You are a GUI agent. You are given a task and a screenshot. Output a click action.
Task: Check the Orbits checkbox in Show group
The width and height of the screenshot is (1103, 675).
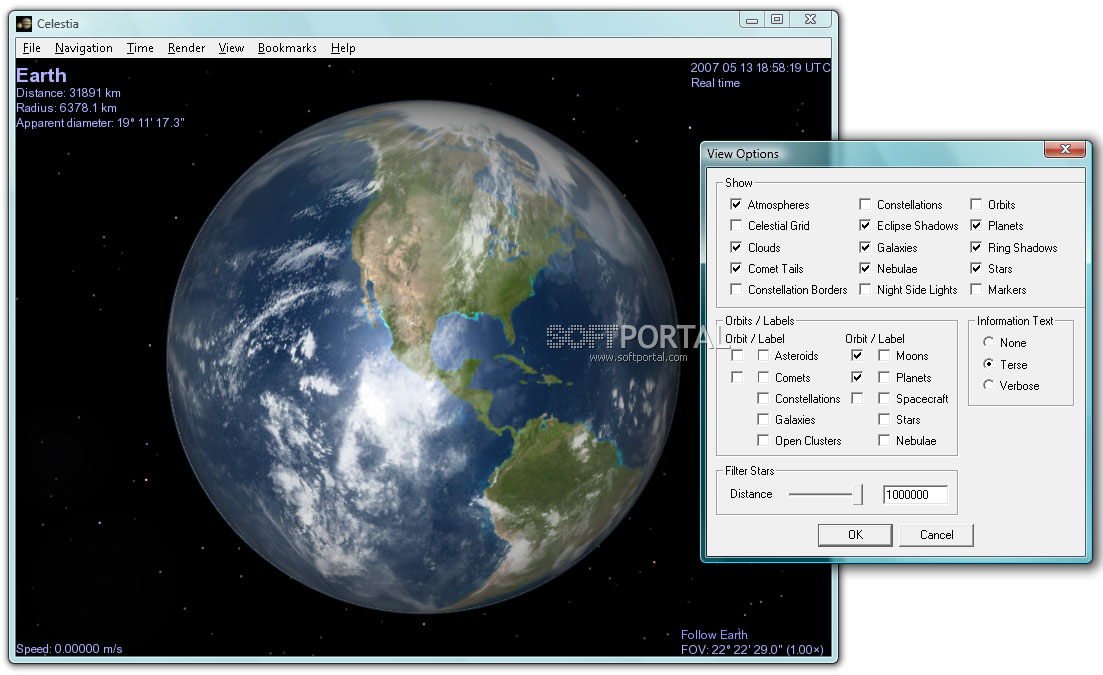point(976,205)
